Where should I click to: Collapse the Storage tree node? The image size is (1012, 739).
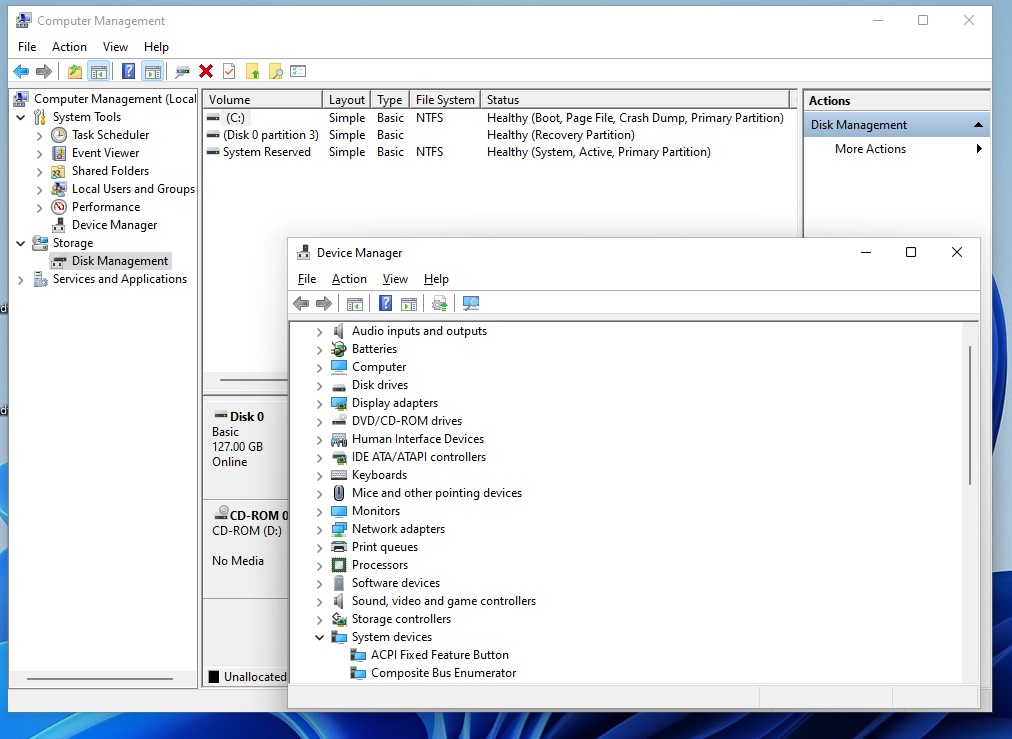coord(21,244)
